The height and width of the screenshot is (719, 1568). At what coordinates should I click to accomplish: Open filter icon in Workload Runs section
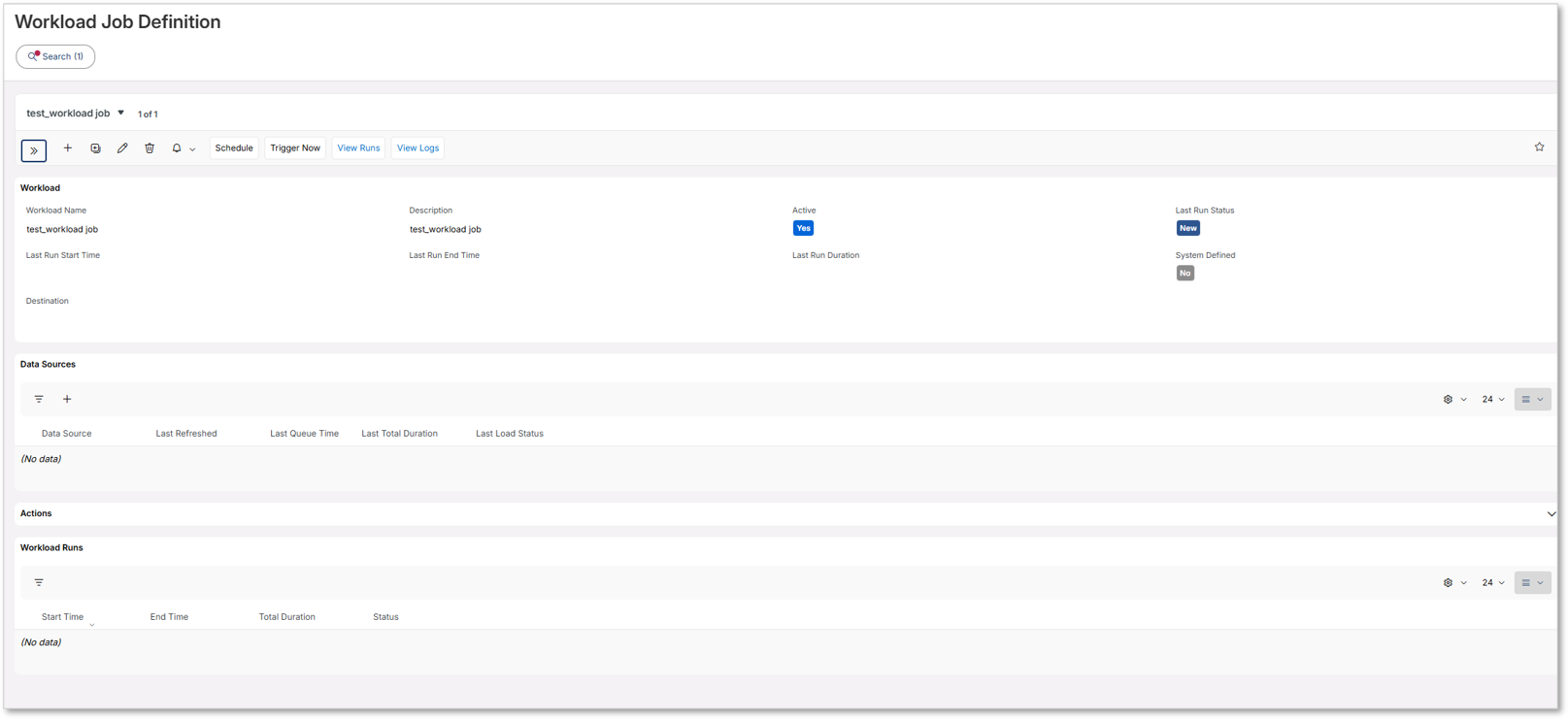click(39, 582)
